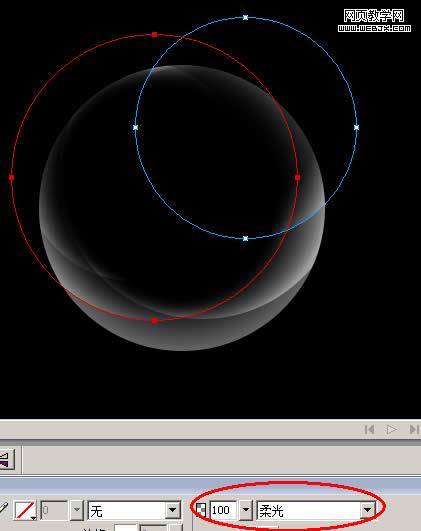This screenshot has width=421, height=531.
Task: Open the blend mode dropdown showing 柔光
Action: [x=316, y=510]
